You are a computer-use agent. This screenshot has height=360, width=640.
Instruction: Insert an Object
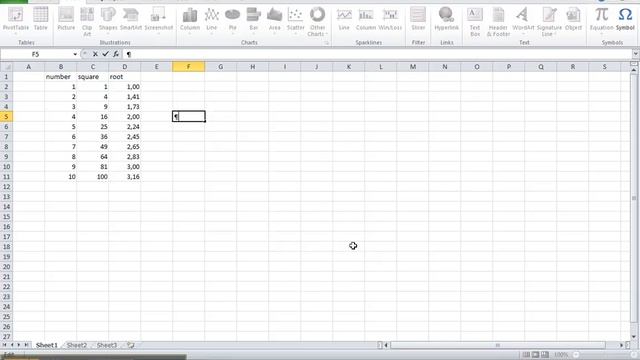coord(573,20)
